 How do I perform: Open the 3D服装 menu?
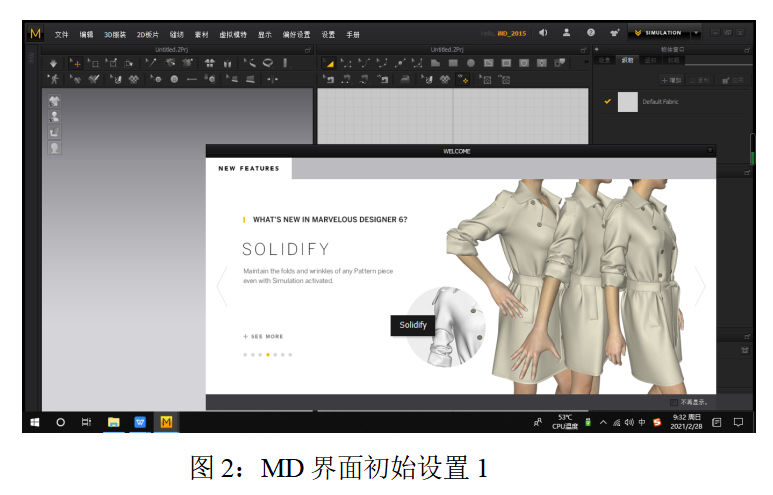point(115,35)
